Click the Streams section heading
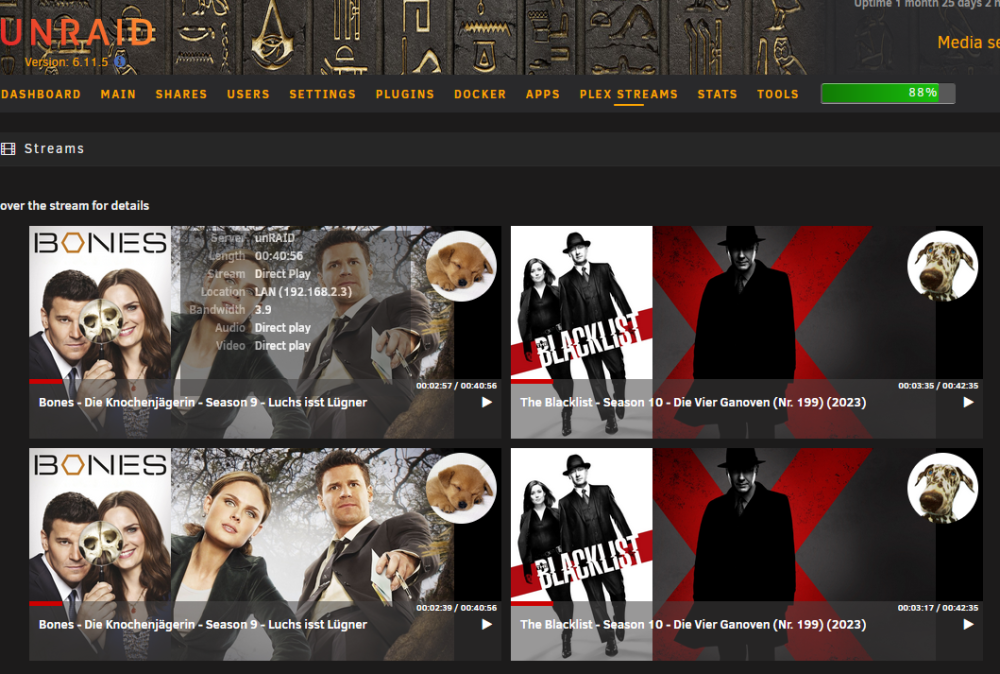The image size is (1000, 674). point(54,149)
